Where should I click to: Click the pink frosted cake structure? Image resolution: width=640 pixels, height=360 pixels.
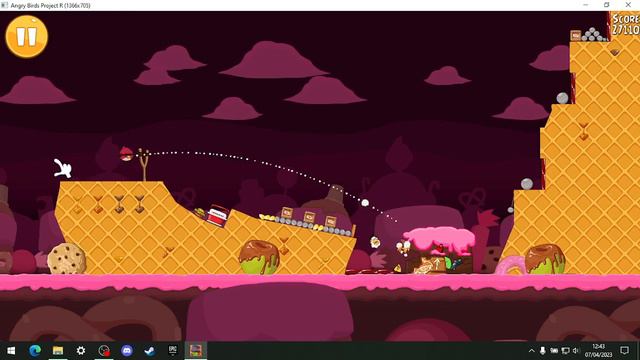(x=439, y=250)
